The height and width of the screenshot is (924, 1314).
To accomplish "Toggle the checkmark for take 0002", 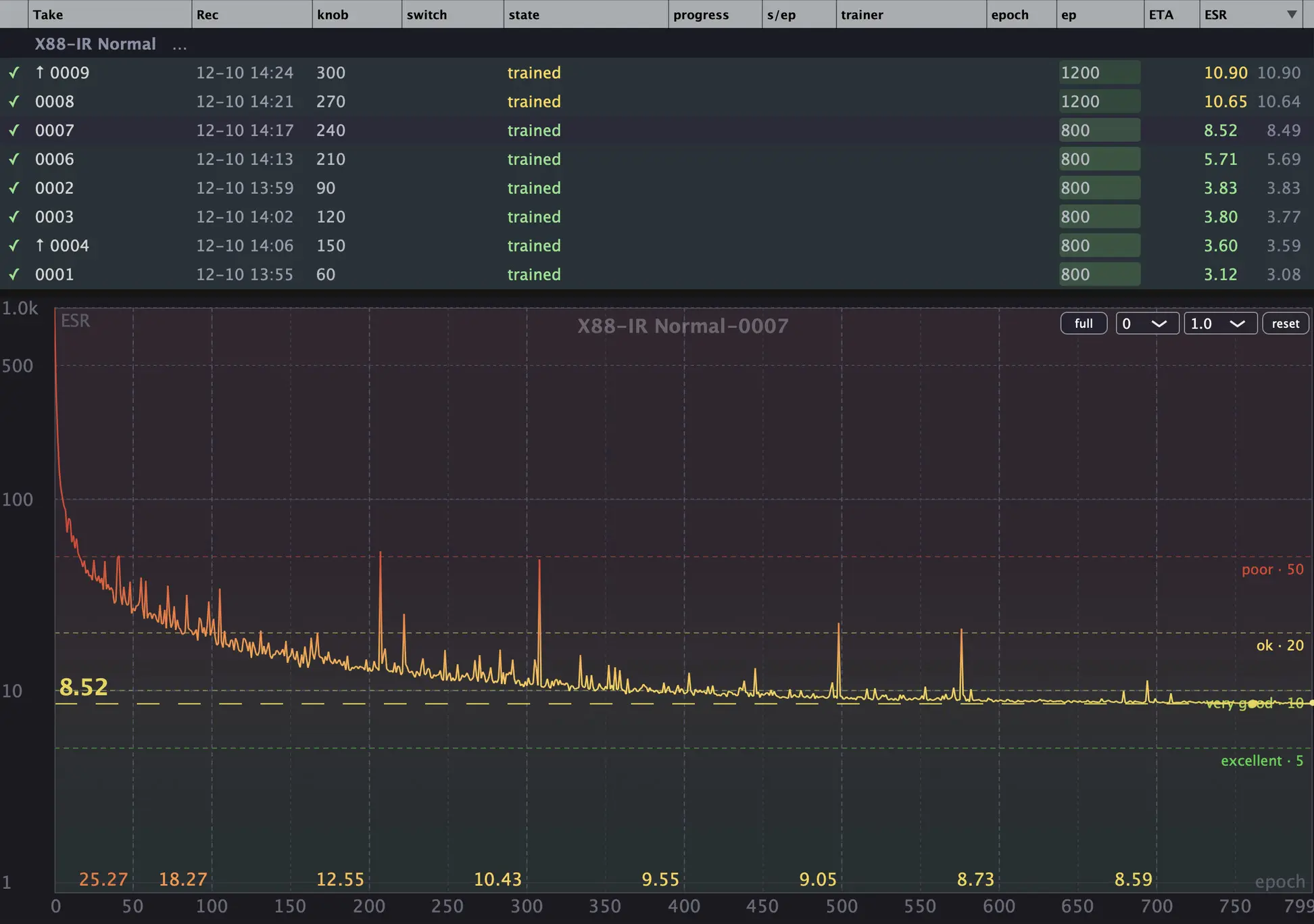I will pos(14,188).
